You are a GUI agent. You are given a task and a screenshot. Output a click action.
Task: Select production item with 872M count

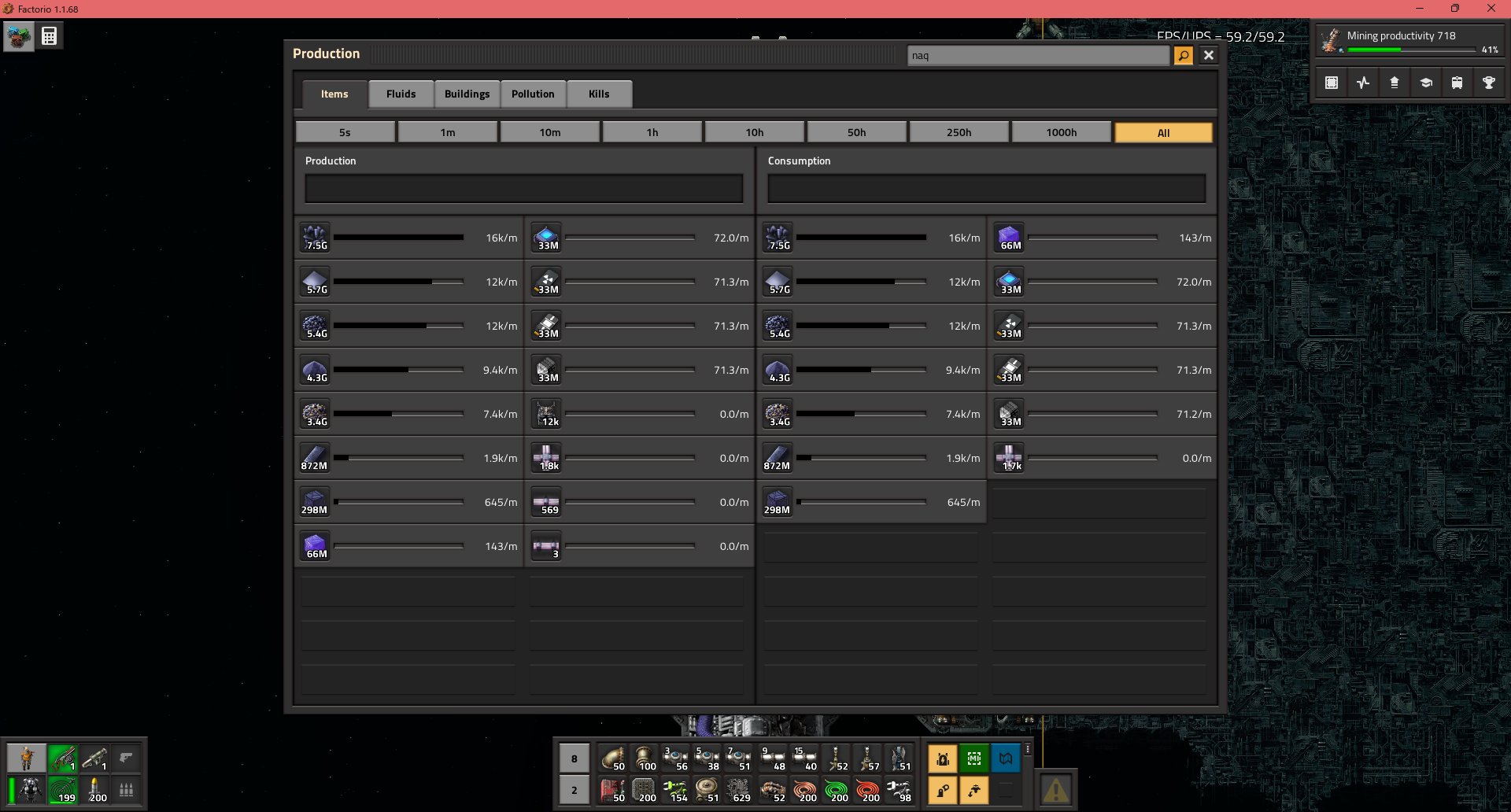point(315,458)
